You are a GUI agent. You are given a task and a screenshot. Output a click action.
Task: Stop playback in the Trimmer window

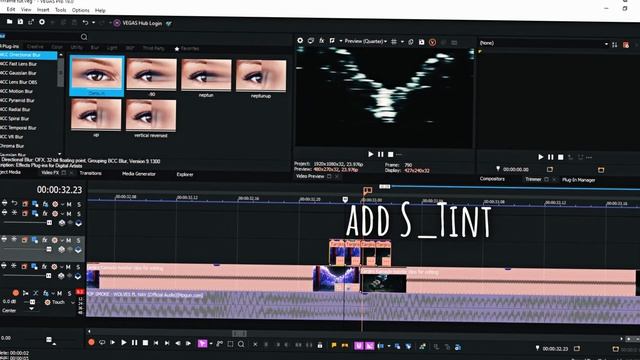561,157
